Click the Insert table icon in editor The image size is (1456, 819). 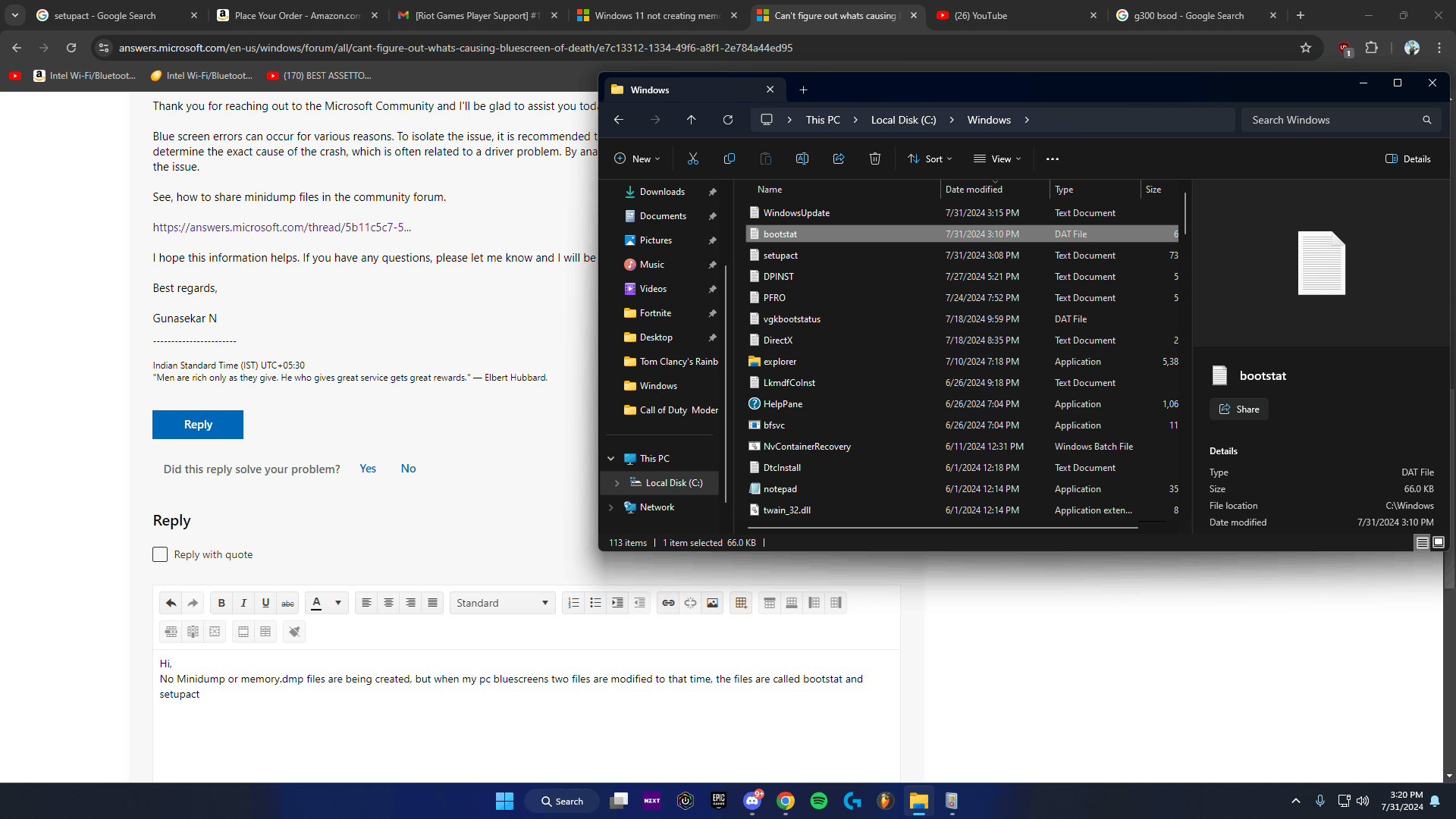coord(741,603)
